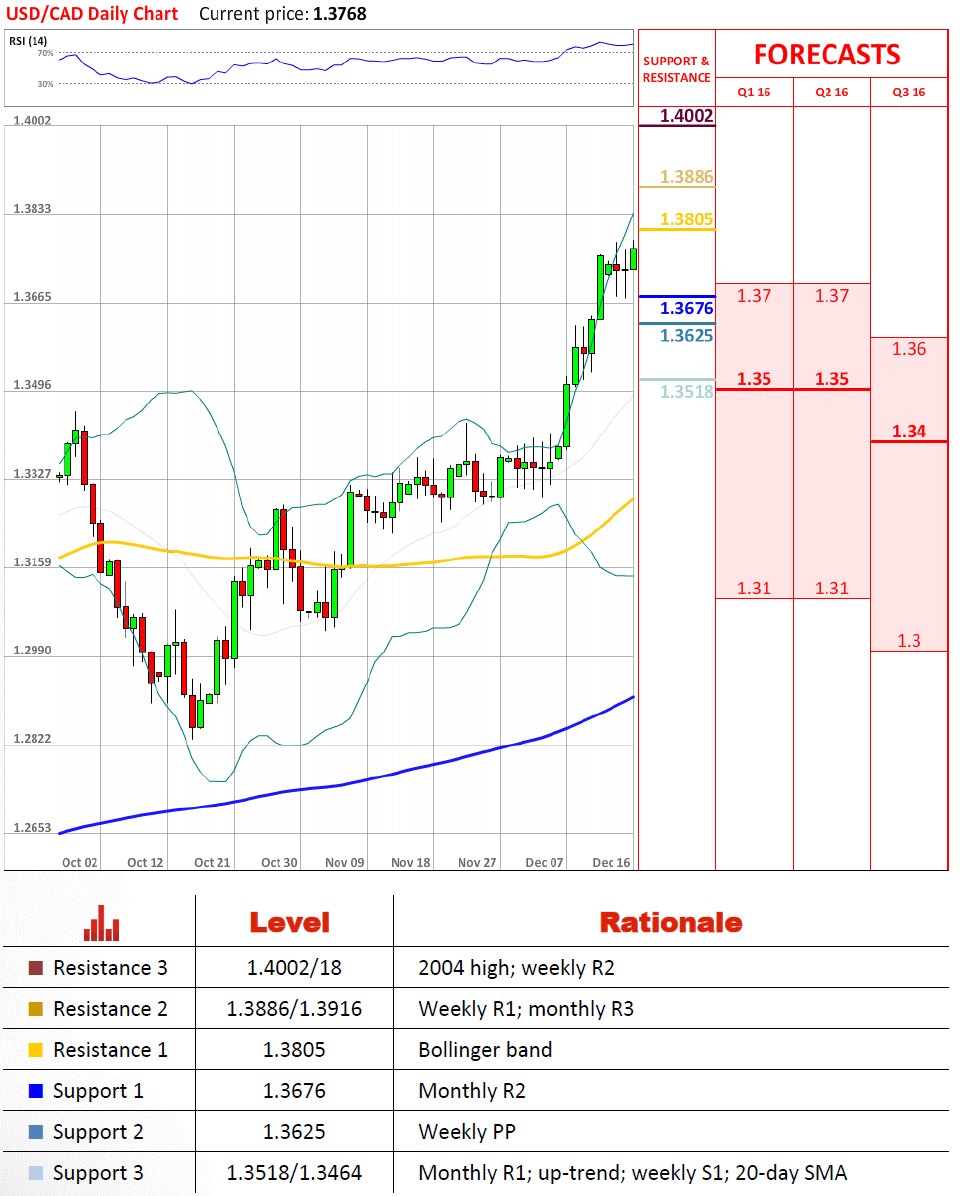Image resolution: width=963 pixels, height=1196 pixels.
Task: Click the 1.3676 support level label
Action: [x=686, y=308]
